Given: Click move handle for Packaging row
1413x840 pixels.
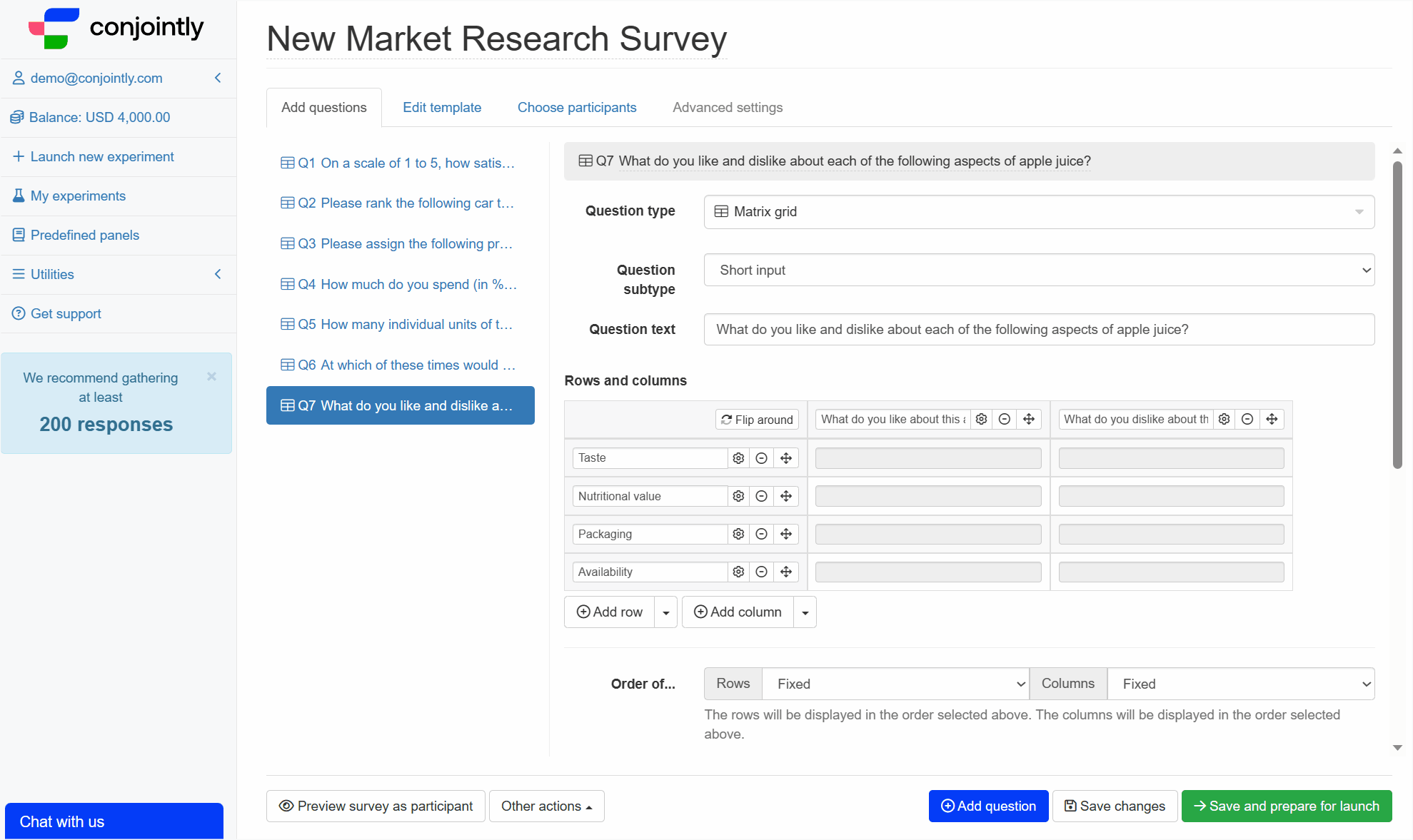Looking at the screenshot, I should (x=786, y=534).
